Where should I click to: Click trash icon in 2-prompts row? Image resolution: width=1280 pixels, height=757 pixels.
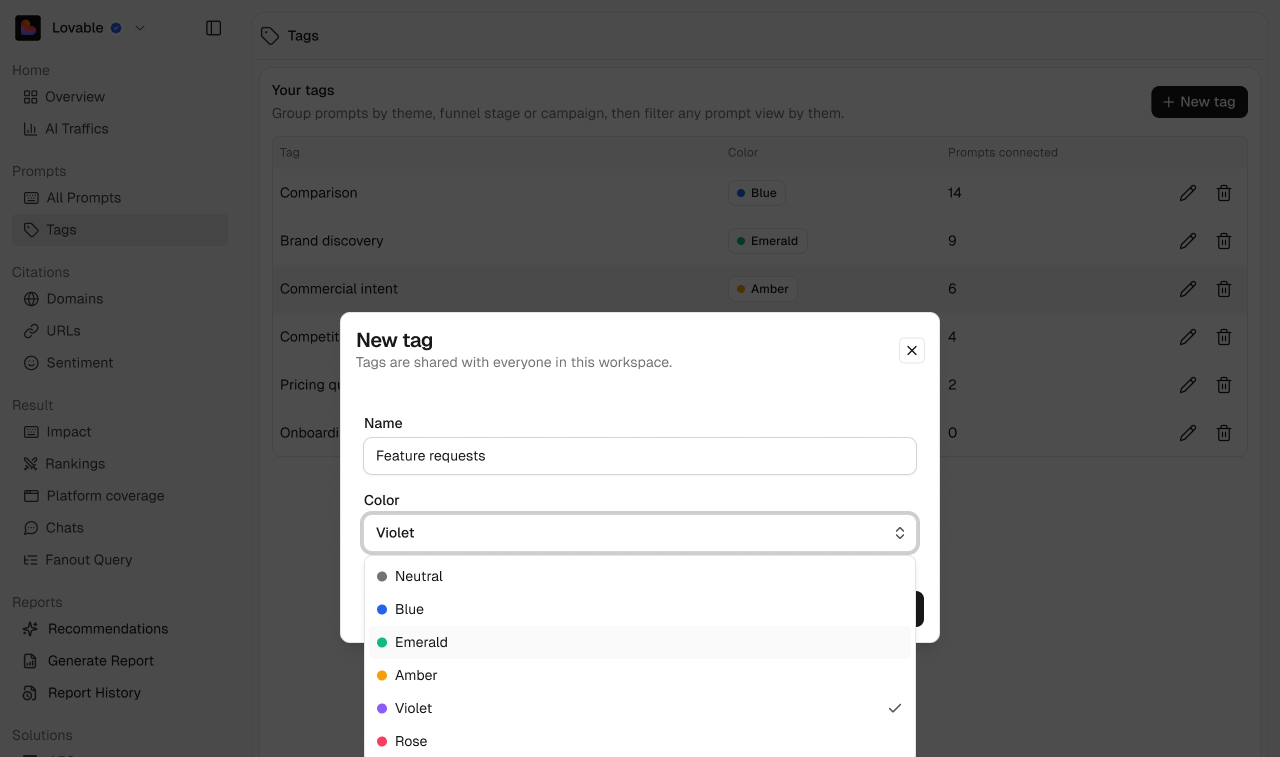pyautogui.click(x=1224, y=385)
